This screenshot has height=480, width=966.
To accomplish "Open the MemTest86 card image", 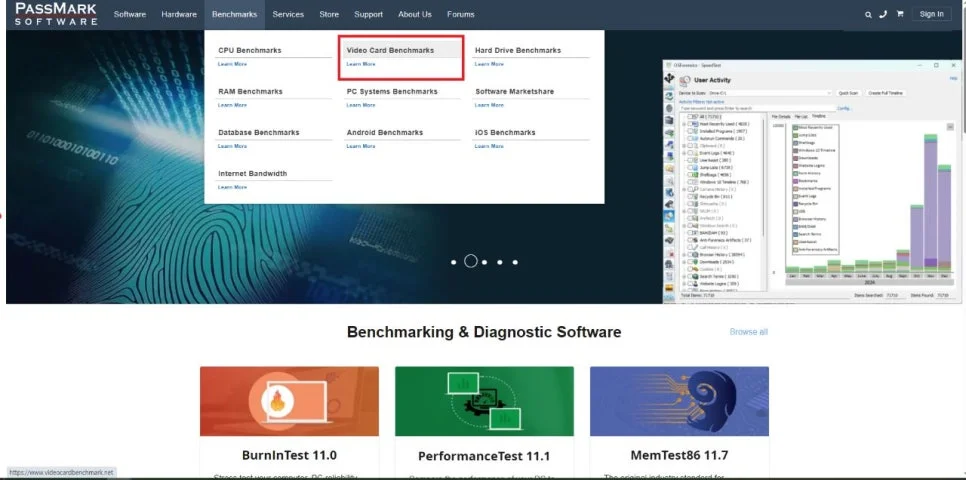I will click(680, 401).
